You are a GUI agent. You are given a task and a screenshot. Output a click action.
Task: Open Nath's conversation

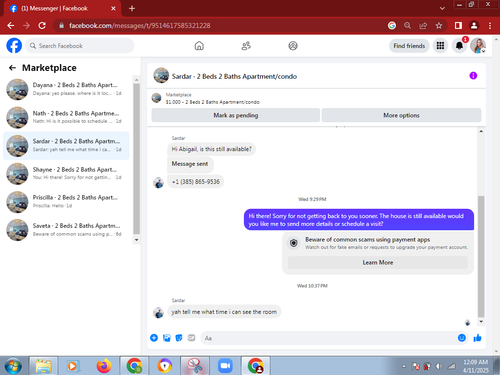click(x=66, y=117)
